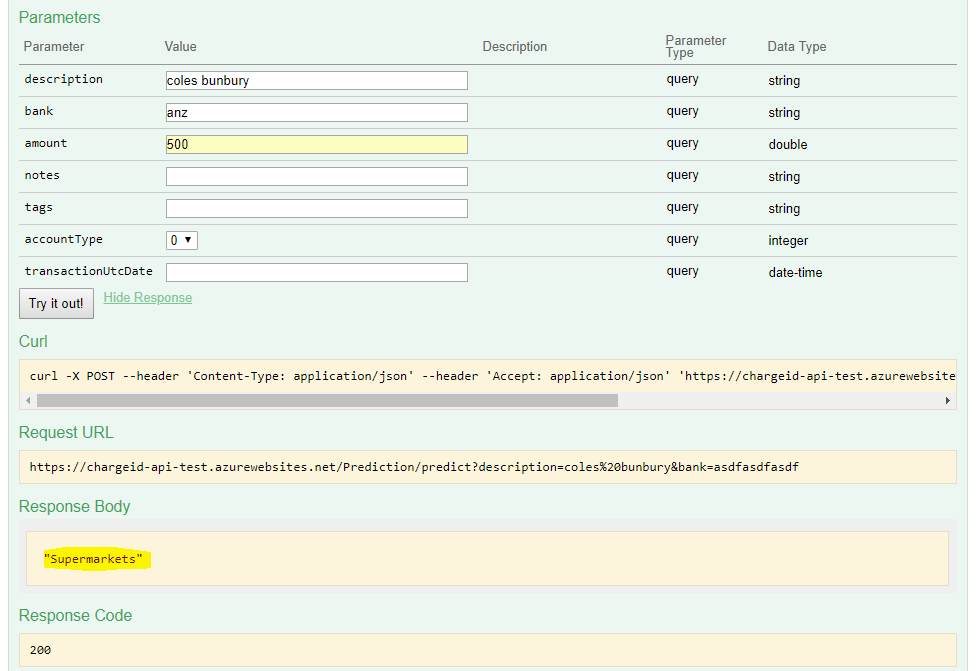Click the accountType parameter name
Screen dimensions: 976x671
point(63,239)
